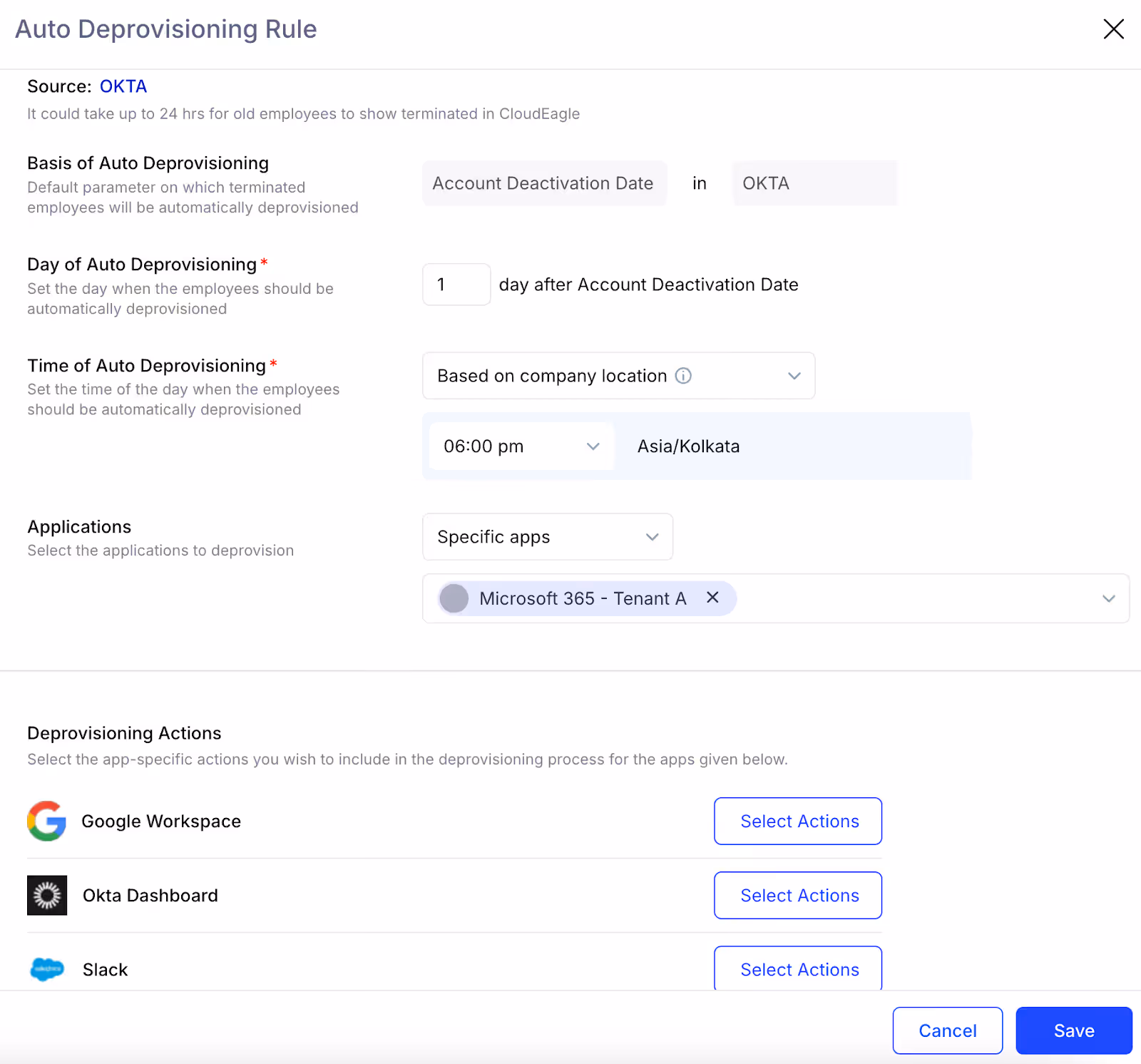1141x1064 pixels.
Task: Select Actions for Slack
Action: click(x=798, y=968)
